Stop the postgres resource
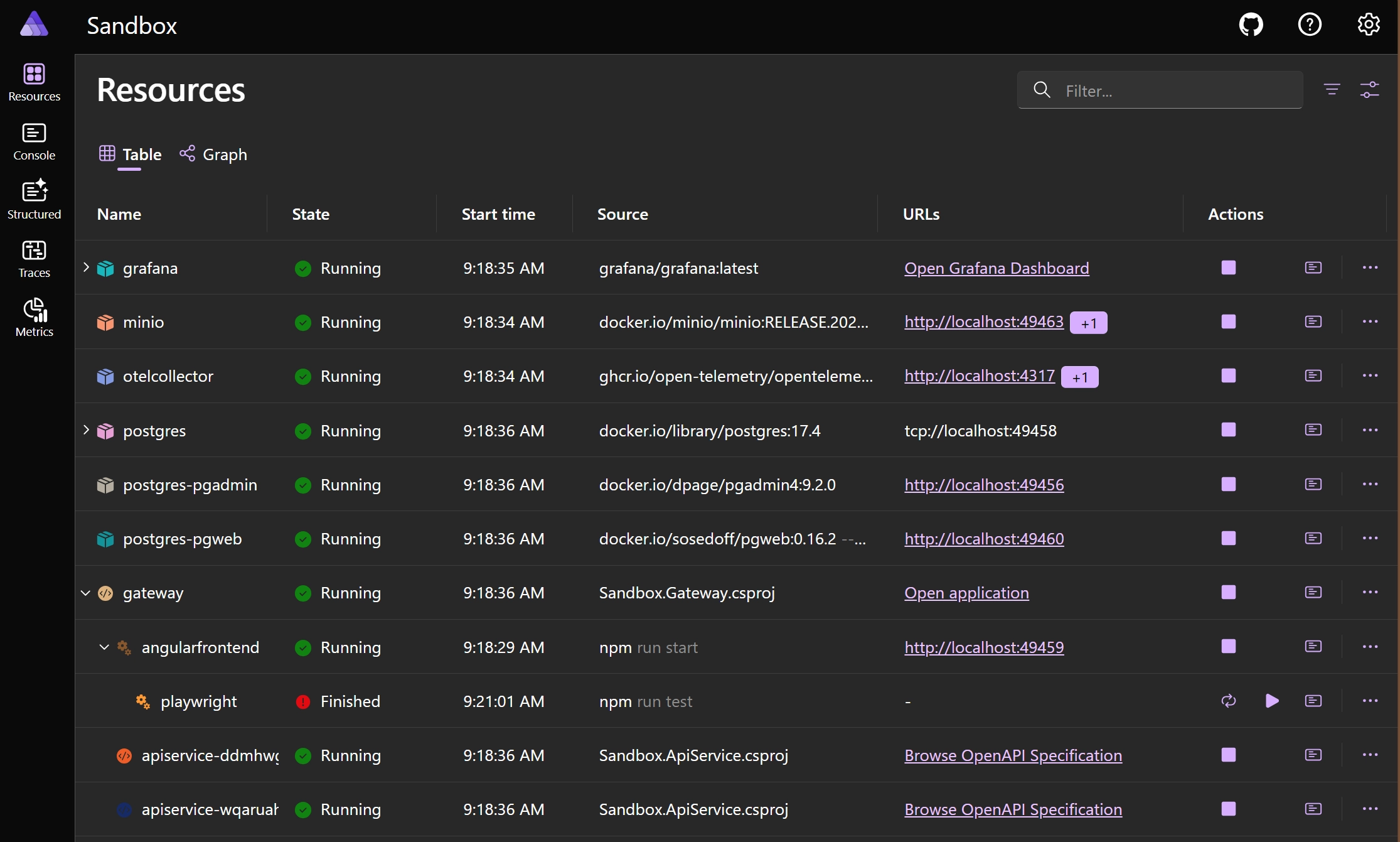The height and width of the screenshot is (842, 1400). click(x=1229, y=429)
